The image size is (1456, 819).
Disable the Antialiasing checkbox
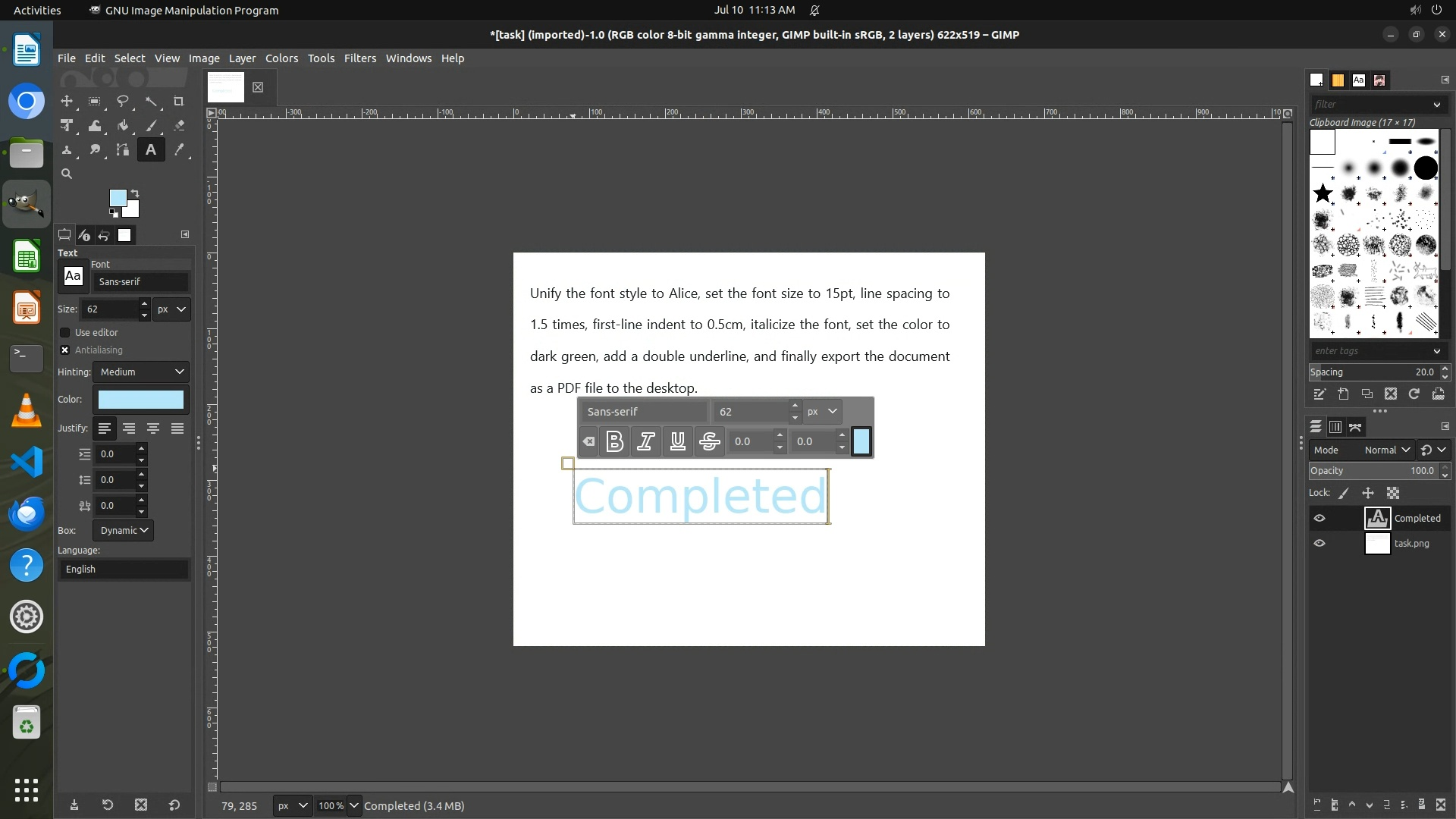[x=65, y=350]
